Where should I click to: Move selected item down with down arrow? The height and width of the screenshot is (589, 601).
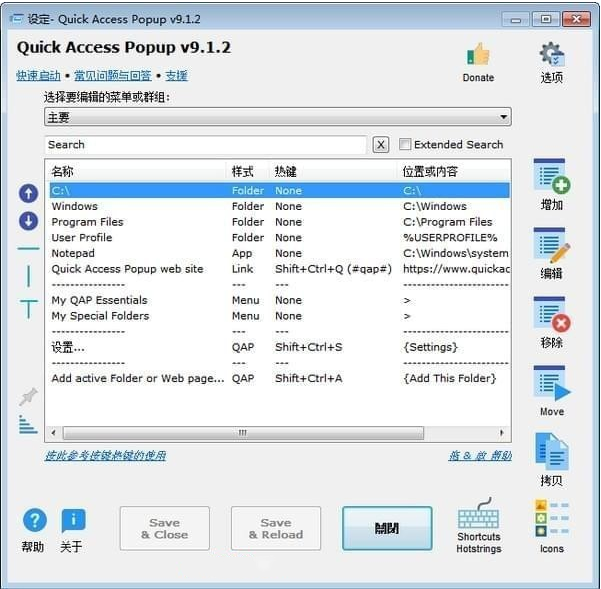(28, 221)
